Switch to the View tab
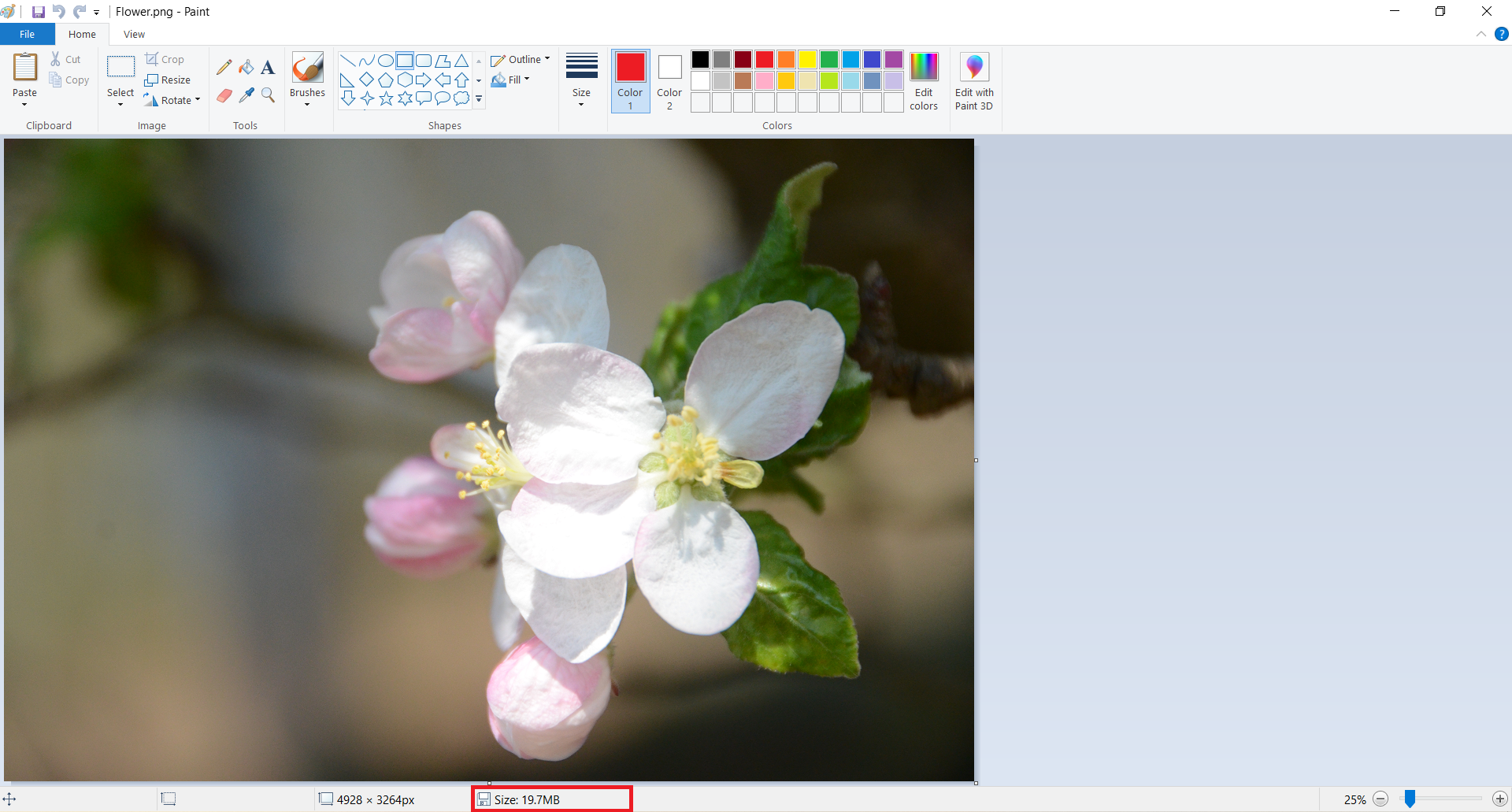The height and width of the screenshot is (812, 1512). [134, 34]
